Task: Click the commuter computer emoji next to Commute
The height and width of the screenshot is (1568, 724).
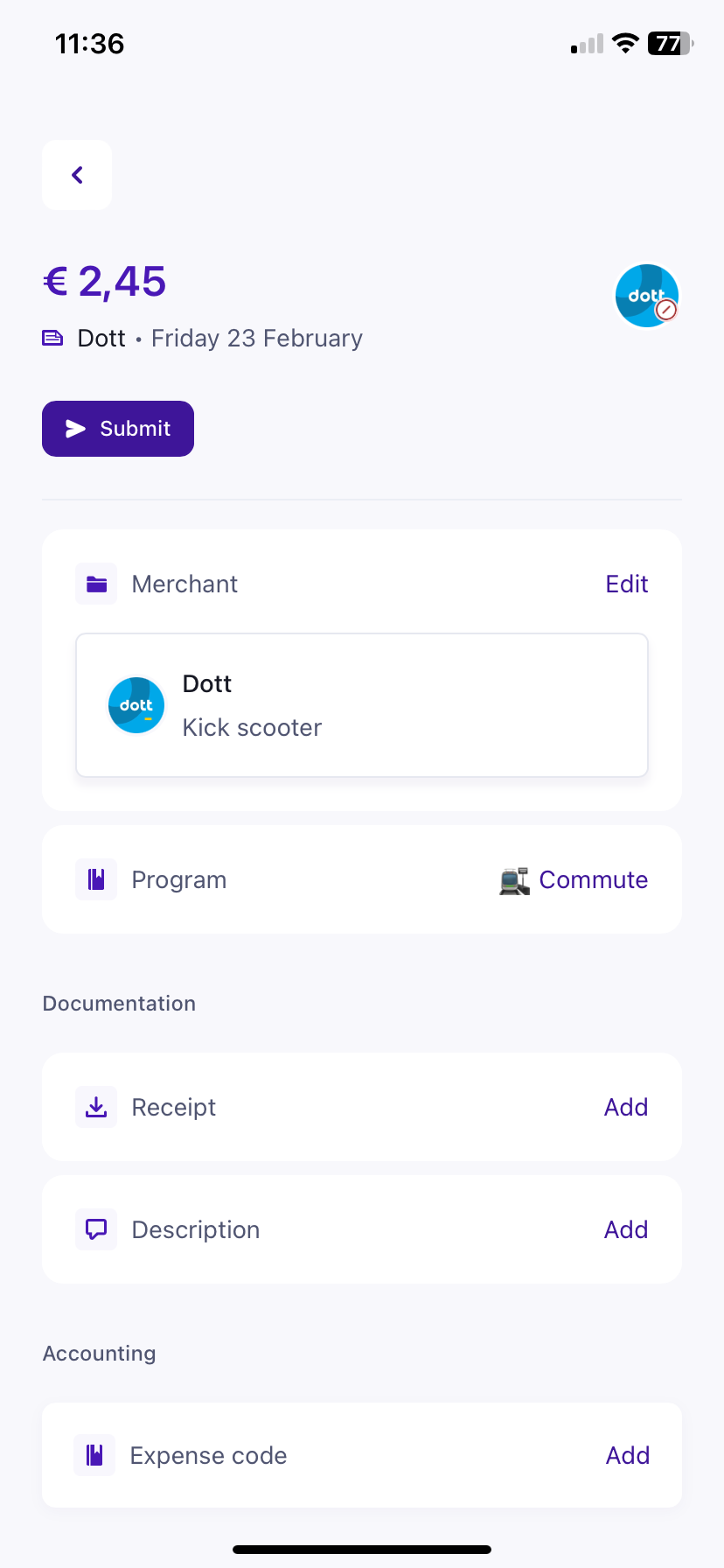Action: [x=514, y=880]
